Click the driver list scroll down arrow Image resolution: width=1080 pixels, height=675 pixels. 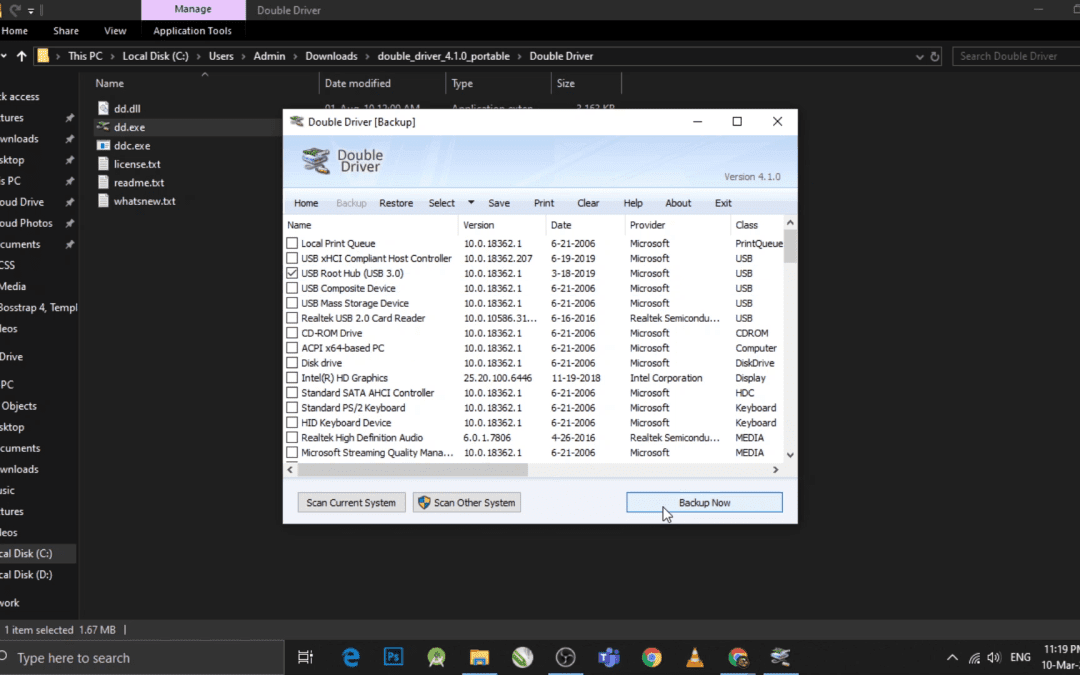(790, 455)
